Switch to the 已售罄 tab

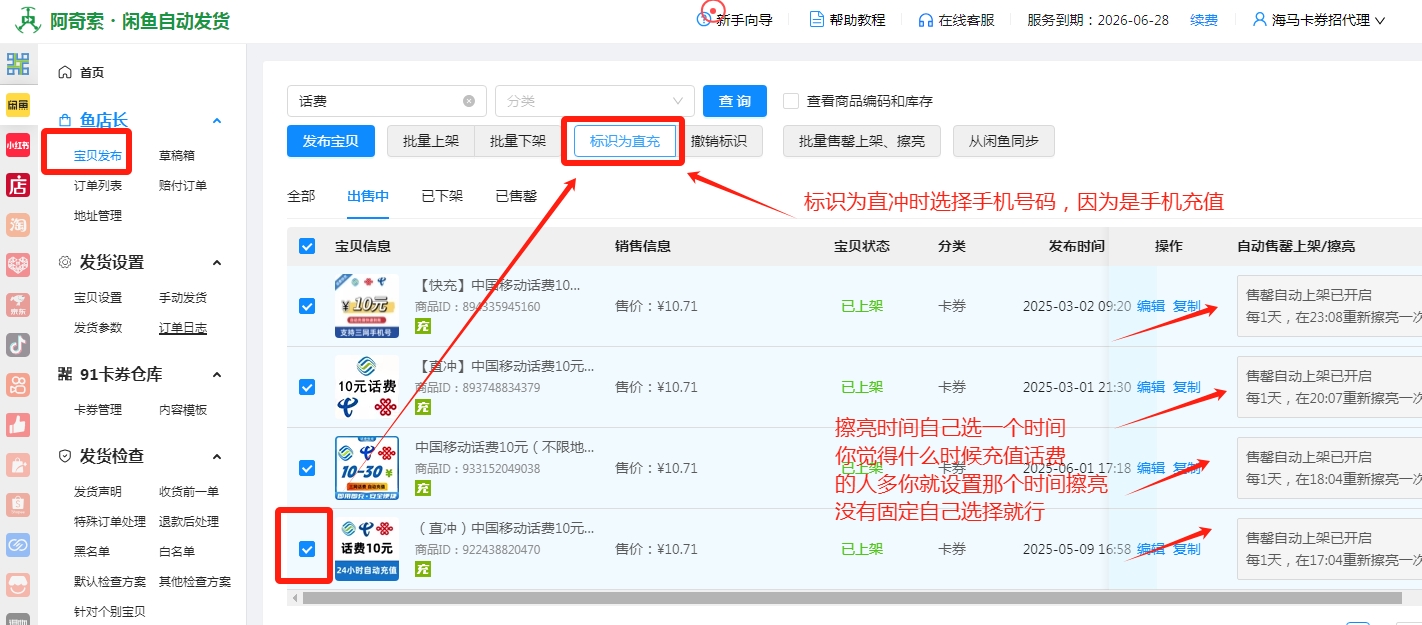coord(516,196)
